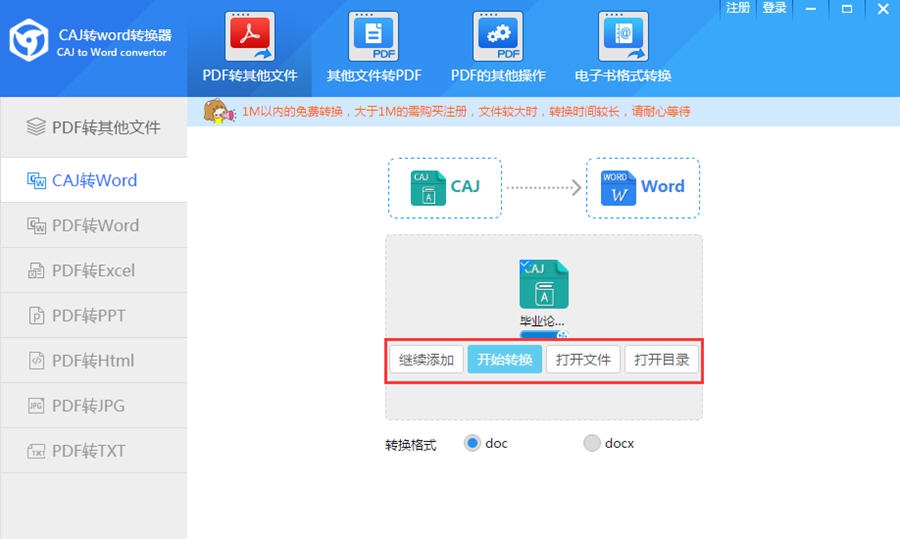Maximize the converter window
900x539 pixels.
point(847,9)
